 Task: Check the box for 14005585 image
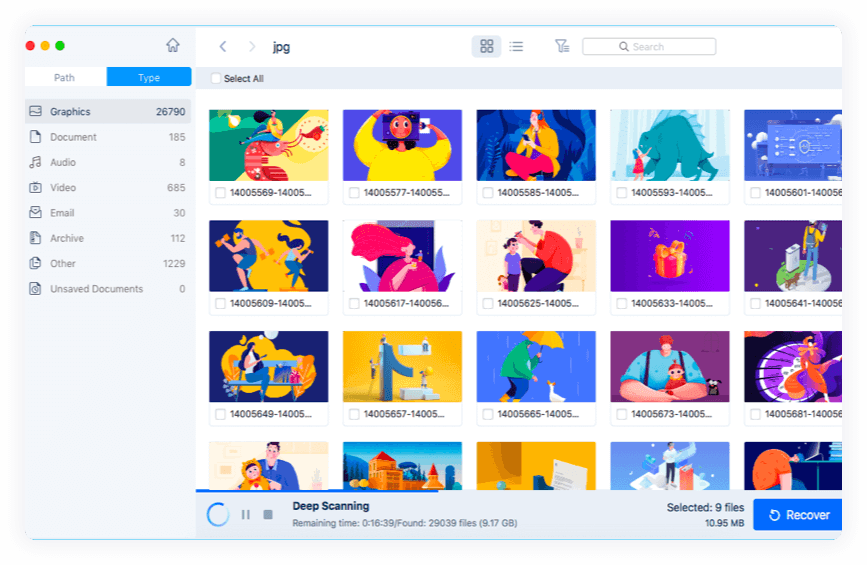tap(488, 193)
